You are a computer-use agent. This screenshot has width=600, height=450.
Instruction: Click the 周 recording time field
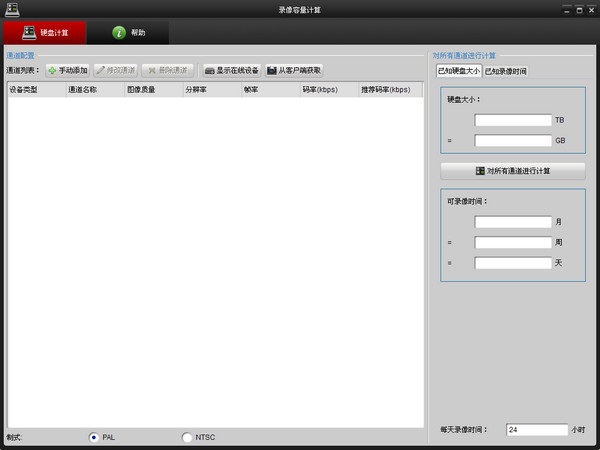coord(513,242)
